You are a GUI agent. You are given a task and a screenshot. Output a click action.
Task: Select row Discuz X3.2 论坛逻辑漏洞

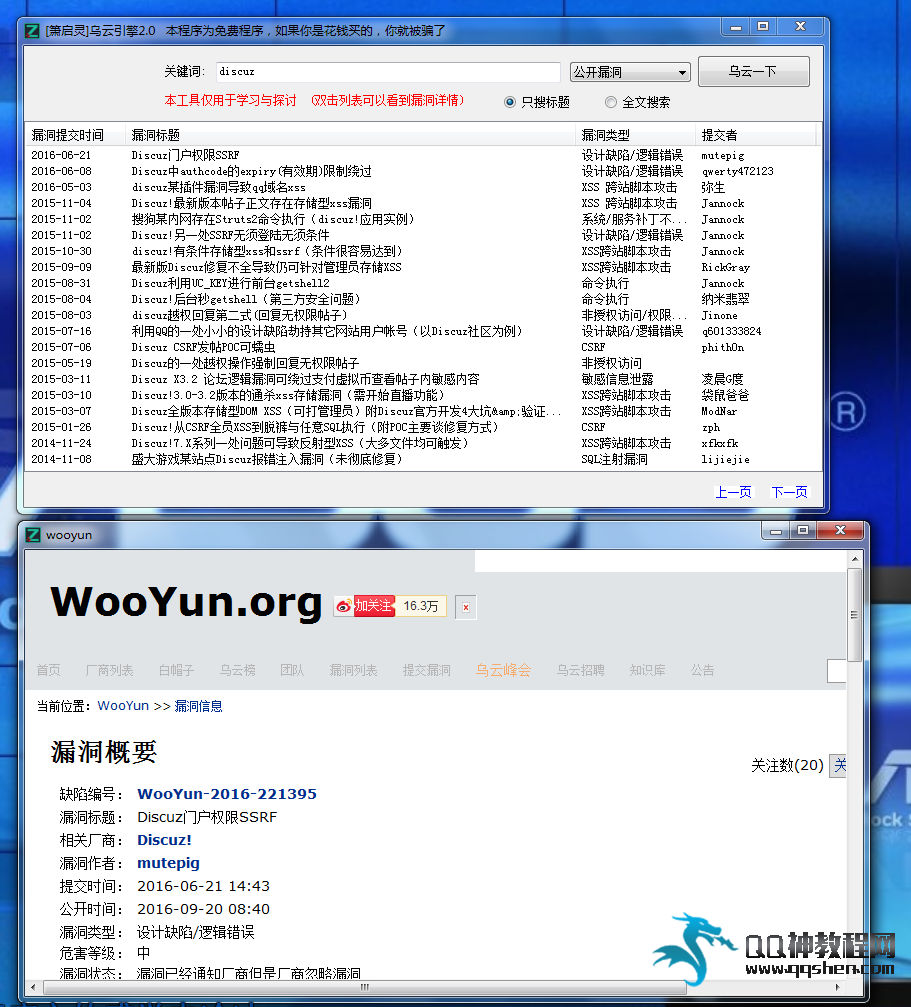click(x=423, y=380)
